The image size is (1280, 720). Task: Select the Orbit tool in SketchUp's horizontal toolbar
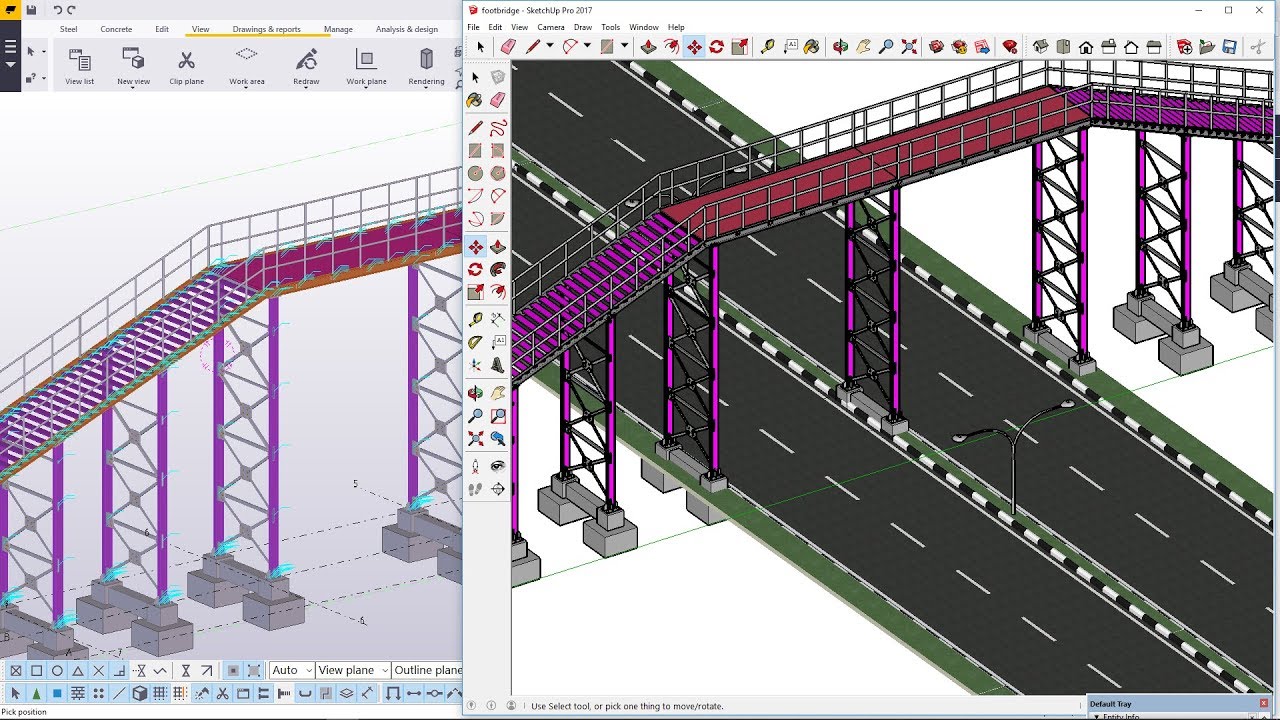pyautogui.click(x=840, y=47)
